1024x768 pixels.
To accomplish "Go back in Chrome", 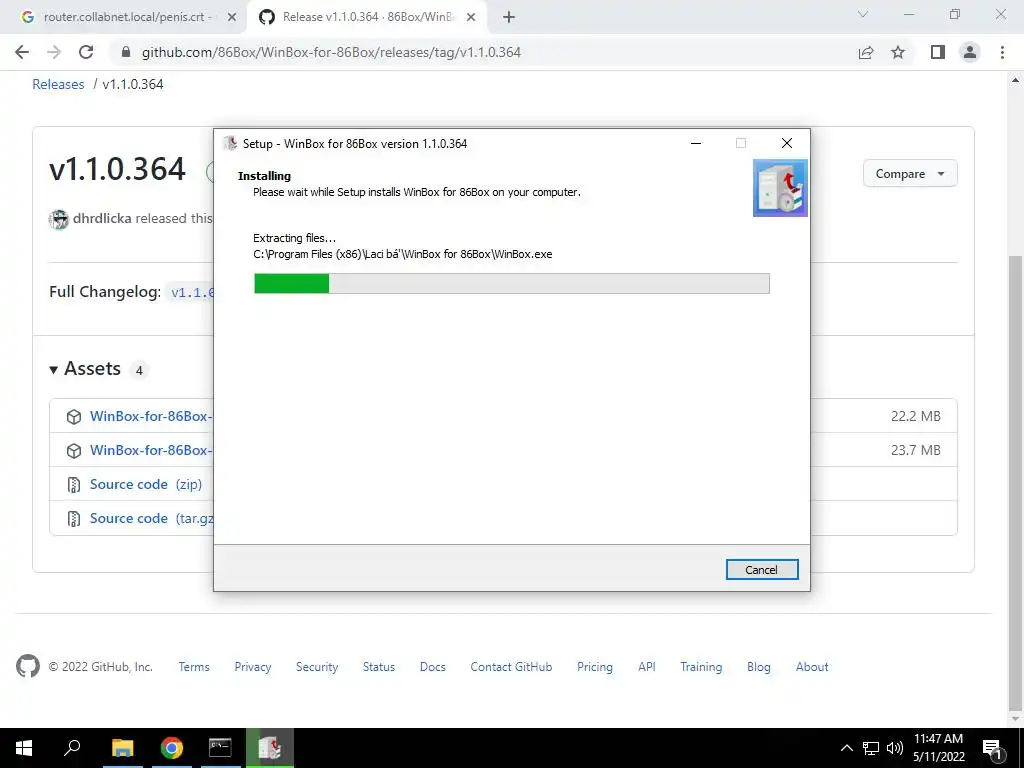I will (x=22, y=52).
